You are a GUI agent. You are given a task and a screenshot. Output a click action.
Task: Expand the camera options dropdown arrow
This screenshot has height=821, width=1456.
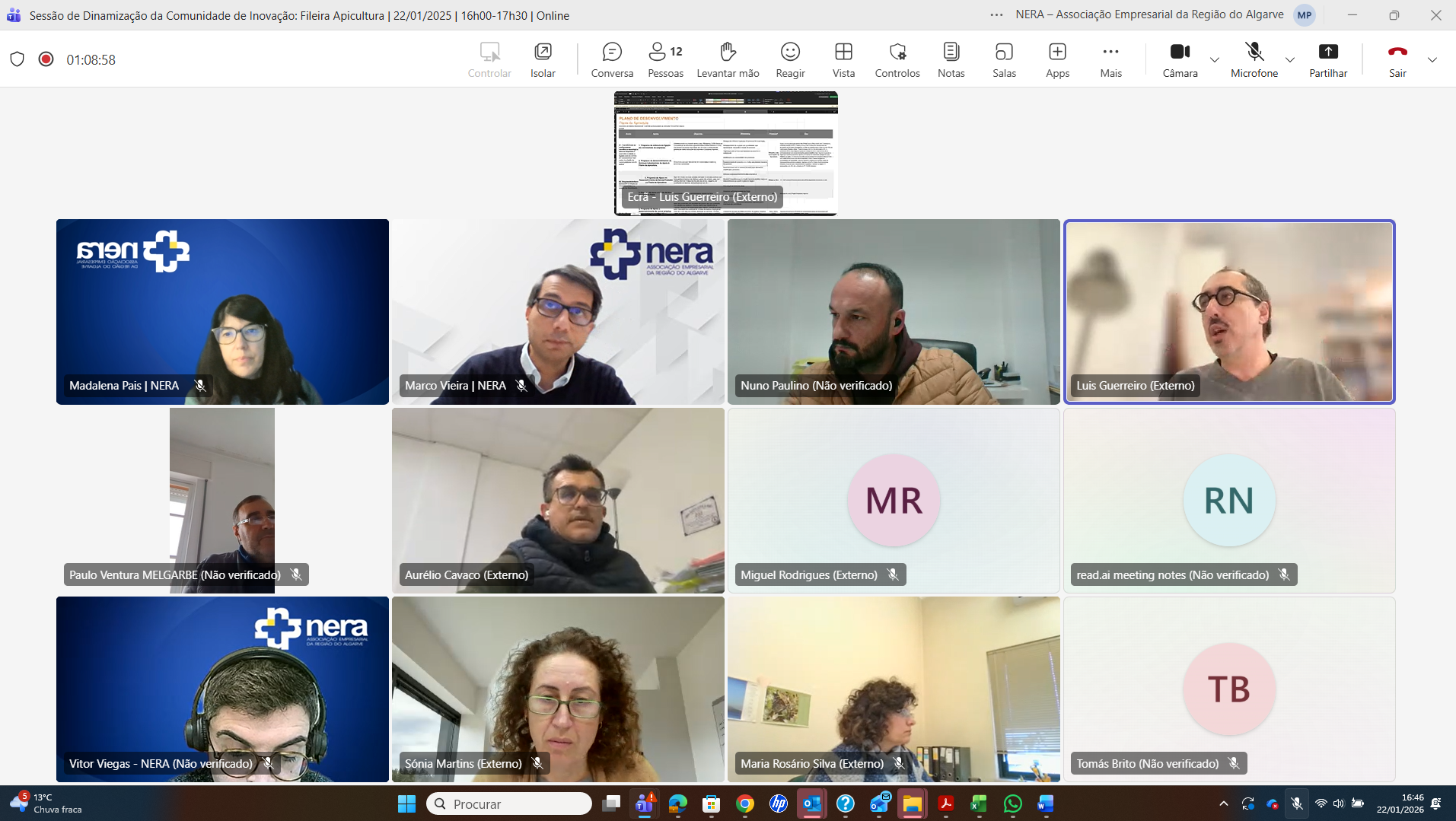[1214, 59]
